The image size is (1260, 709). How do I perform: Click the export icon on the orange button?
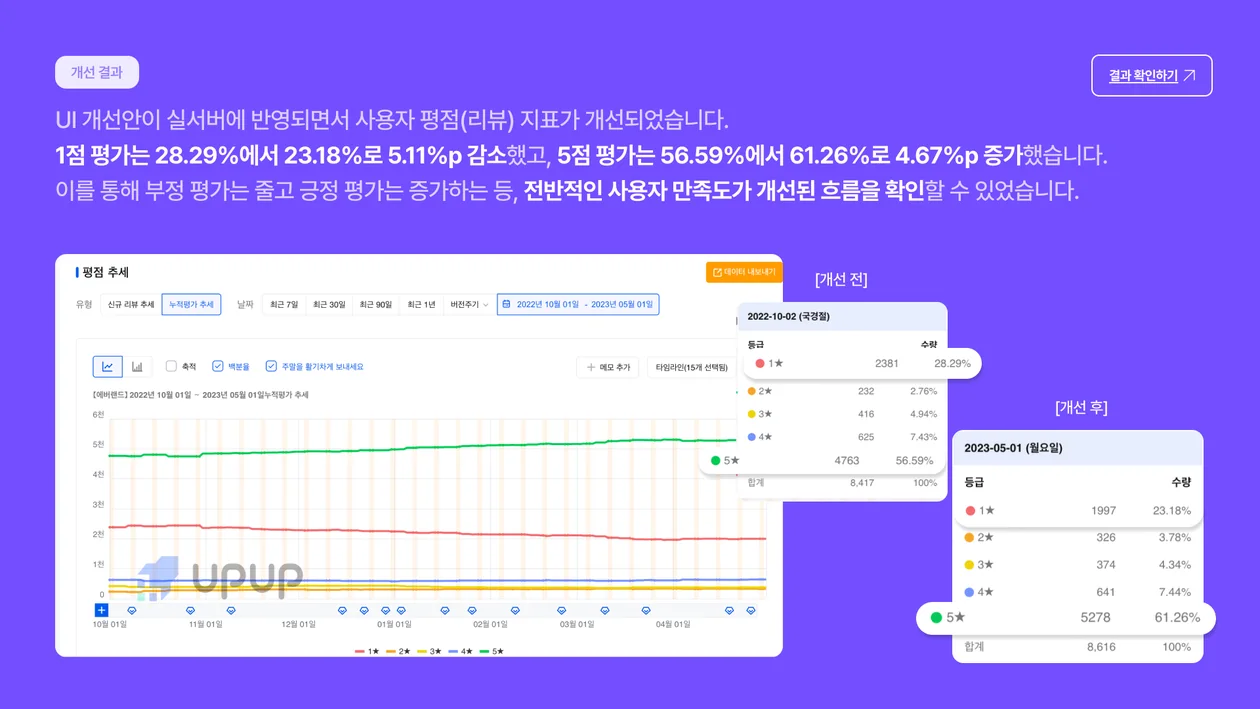pyautogui.click(x=717, y=272)
